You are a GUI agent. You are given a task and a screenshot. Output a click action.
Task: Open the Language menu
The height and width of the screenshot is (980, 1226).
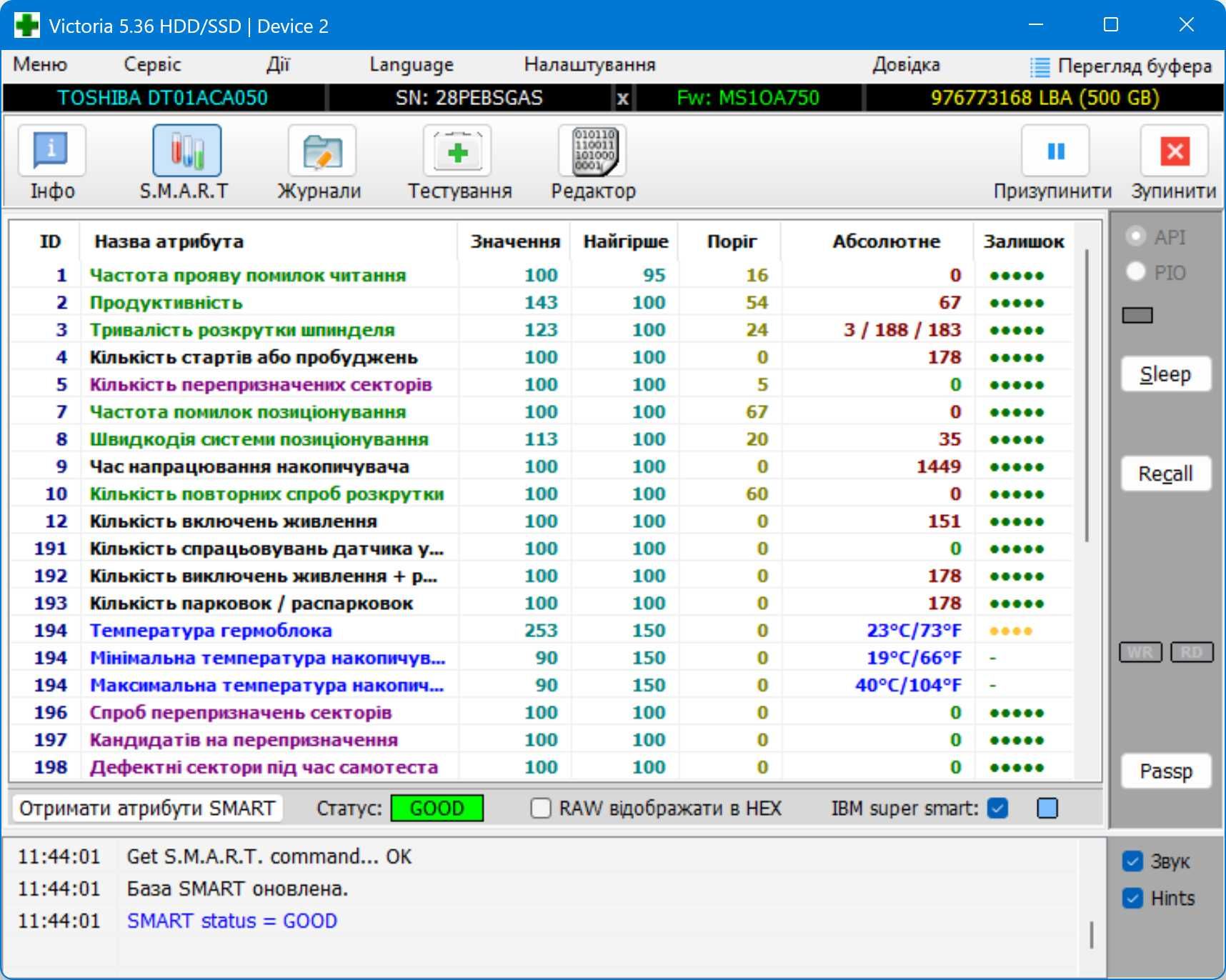tap(412, 65)
